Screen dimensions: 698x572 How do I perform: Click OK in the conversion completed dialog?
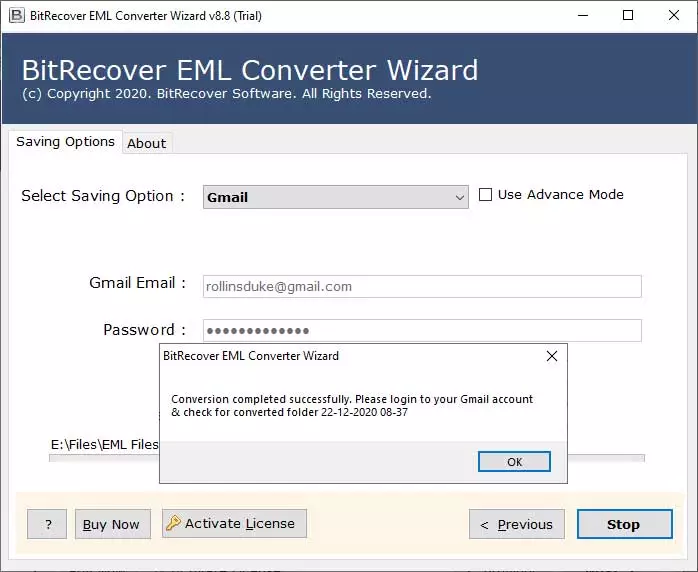514,462
